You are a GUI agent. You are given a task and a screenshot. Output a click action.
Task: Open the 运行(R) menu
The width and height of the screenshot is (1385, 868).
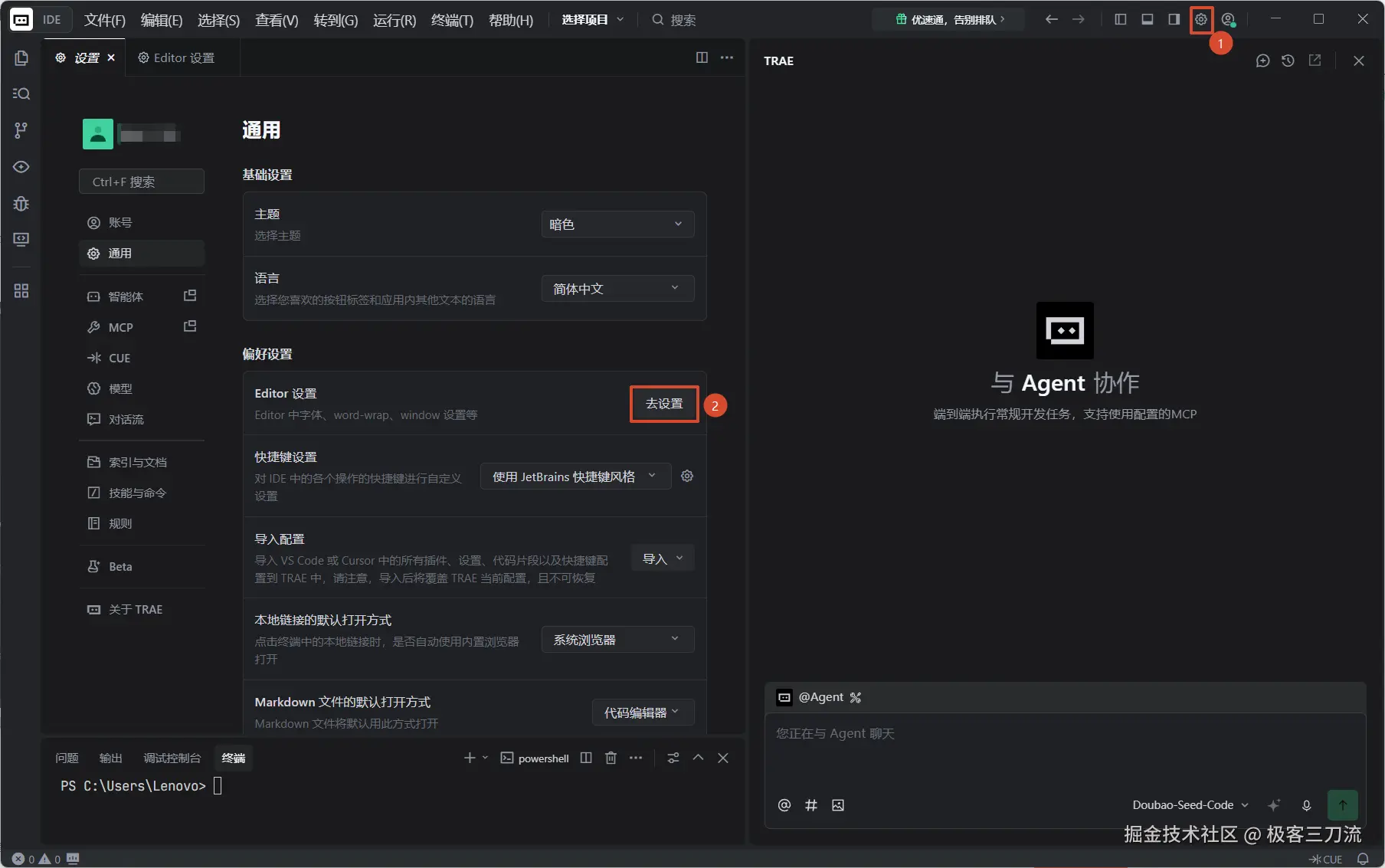pyautogui.click(x=395, y=20)
